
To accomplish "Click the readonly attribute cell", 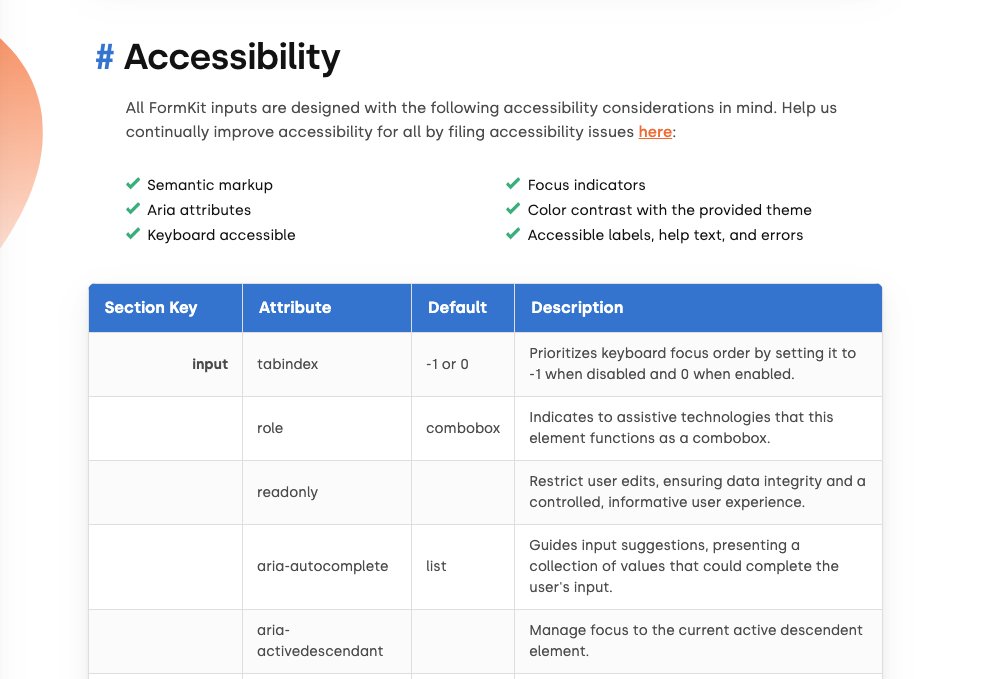I will click(x=327, y=492).
